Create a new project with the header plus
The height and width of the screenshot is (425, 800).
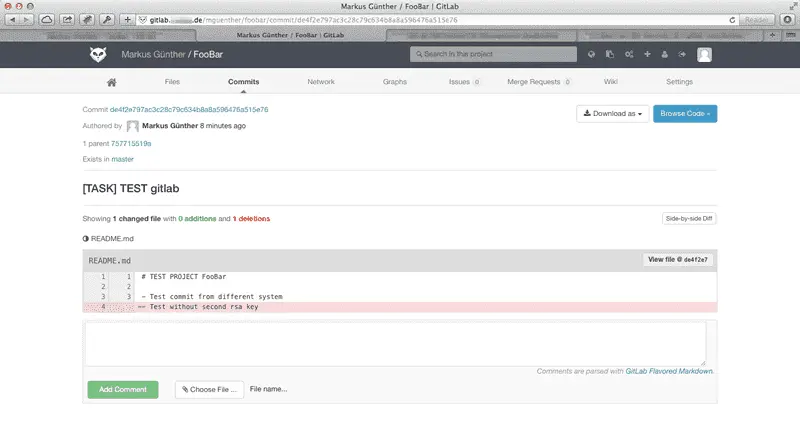point(647,54)
